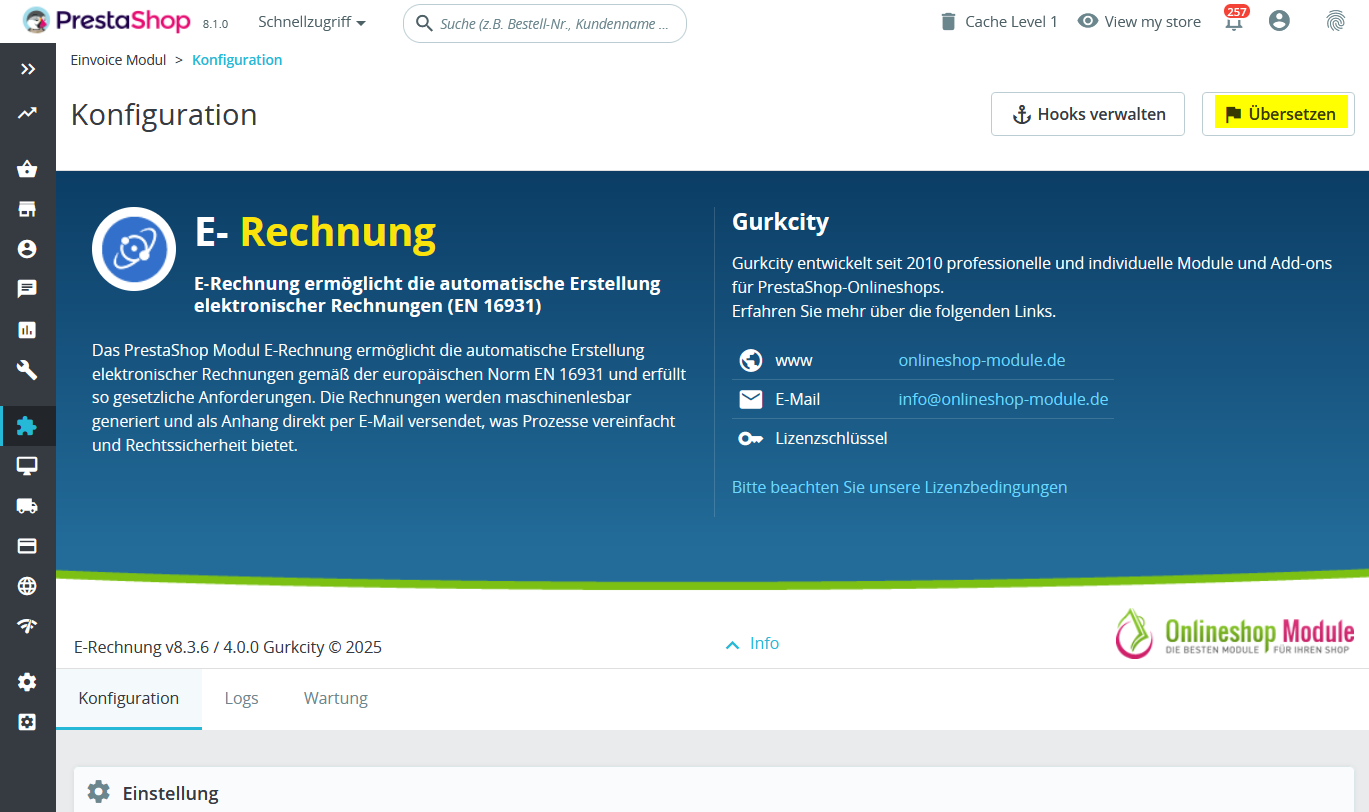Expand the sidebar with double-arrow icon

[28, 69]
